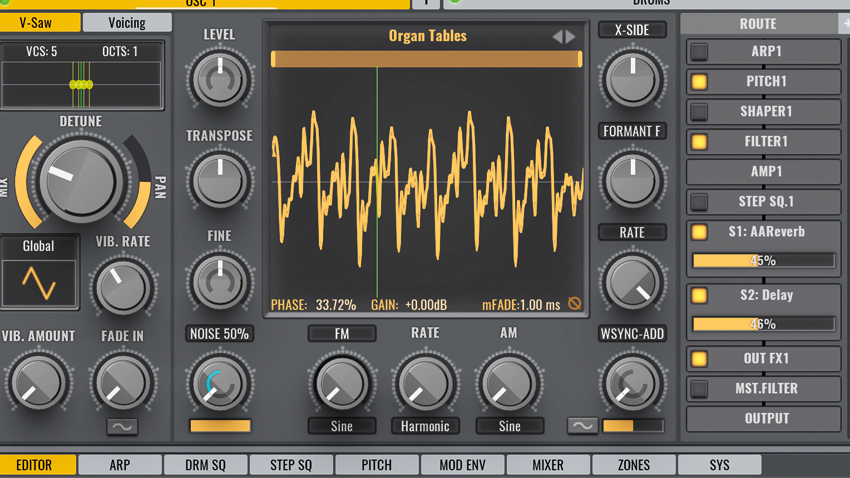Screen dimensions: 850x478
Task: Toggle the SHAPER1 route switch
Action: point(699,112)
